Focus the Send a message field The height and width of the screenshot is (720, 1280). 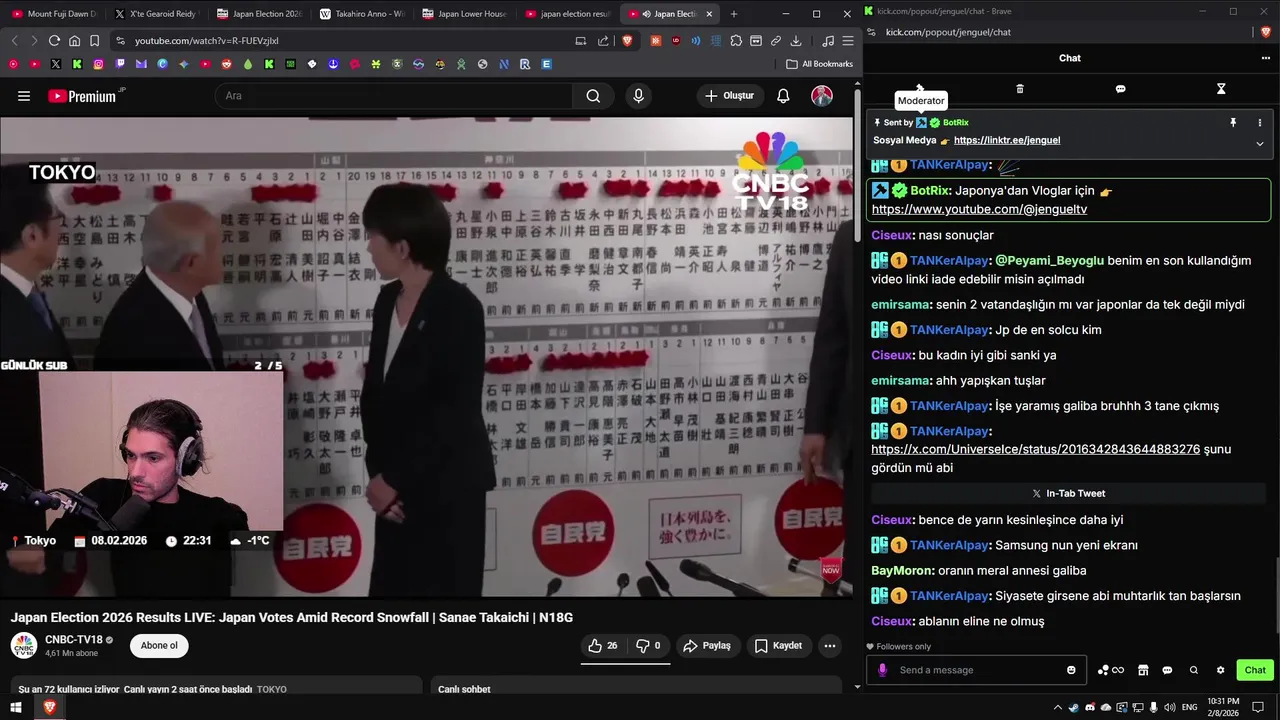(x=976, y=670)
